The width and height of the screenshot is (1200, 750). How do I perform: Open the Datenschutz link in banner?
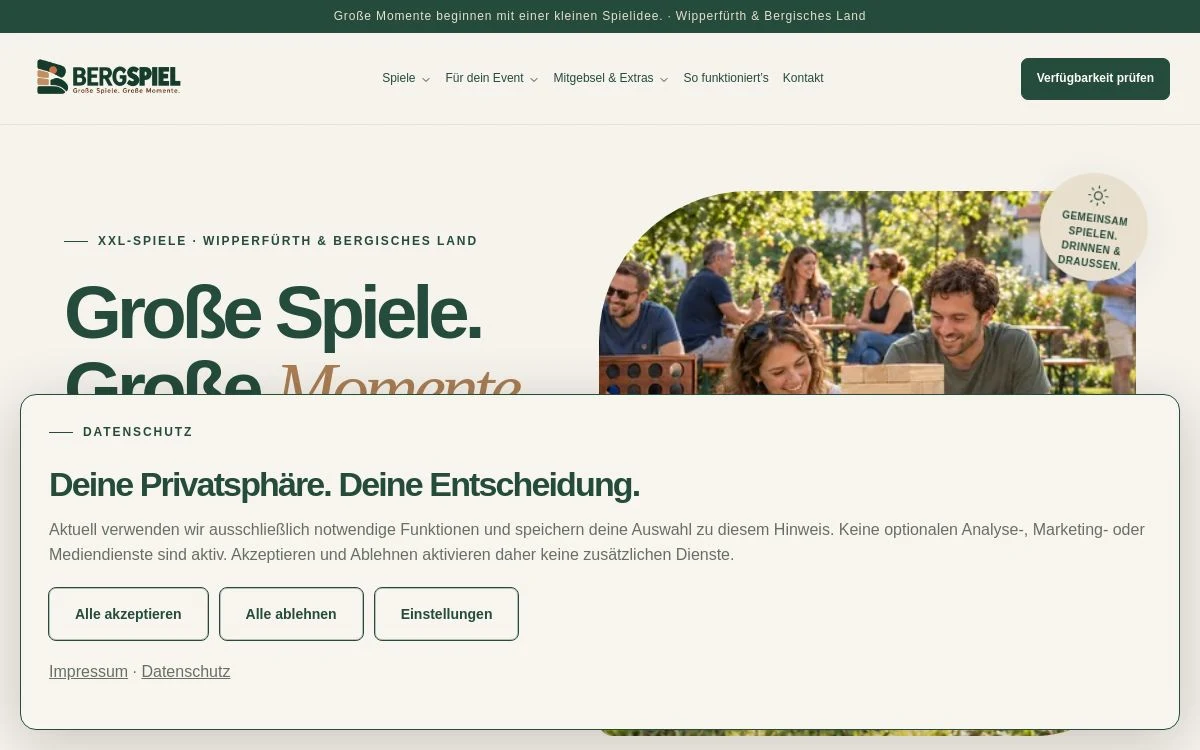186,672
